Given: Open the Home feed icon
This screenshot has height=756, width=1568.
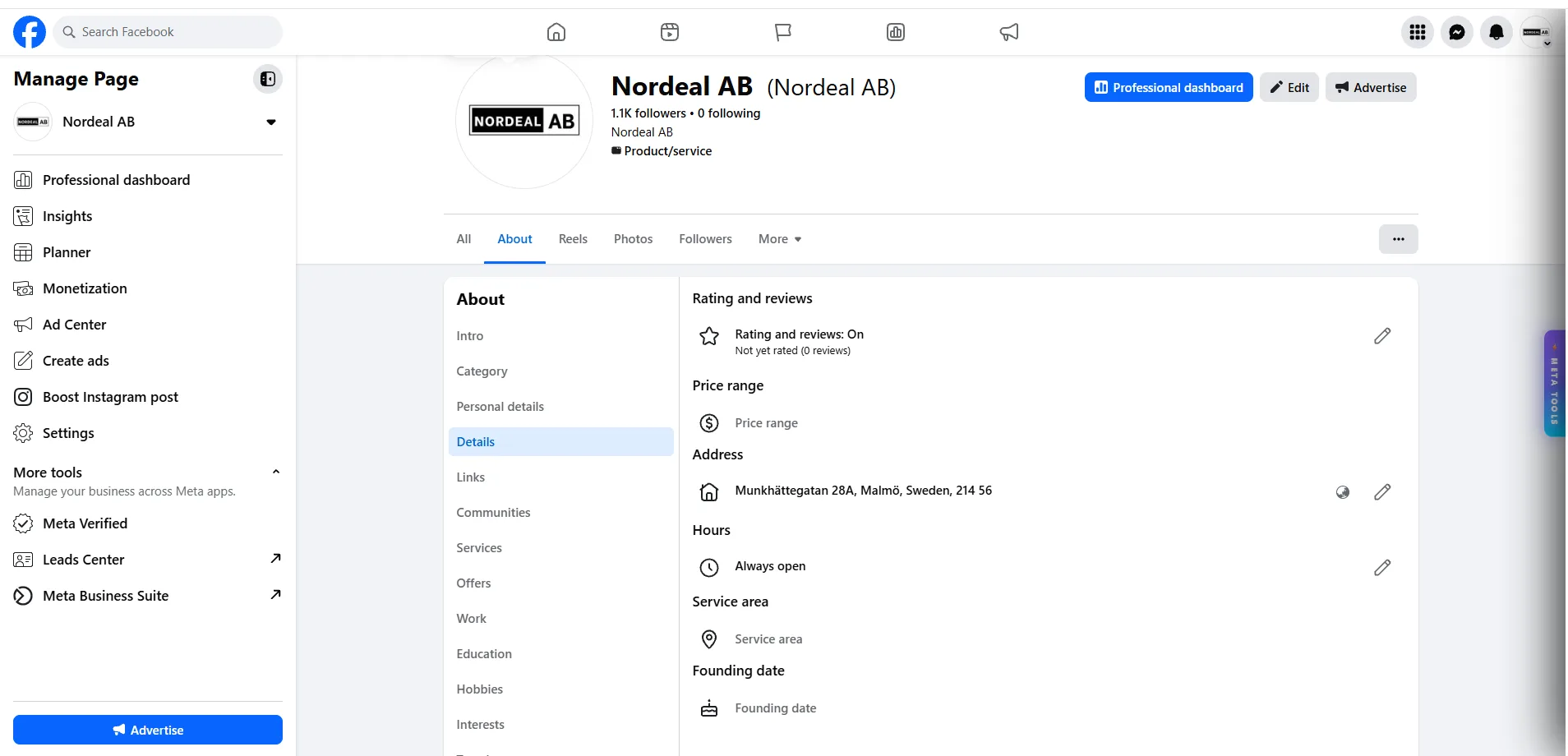Looking at the screenshot, I should (x=556, y=32).
